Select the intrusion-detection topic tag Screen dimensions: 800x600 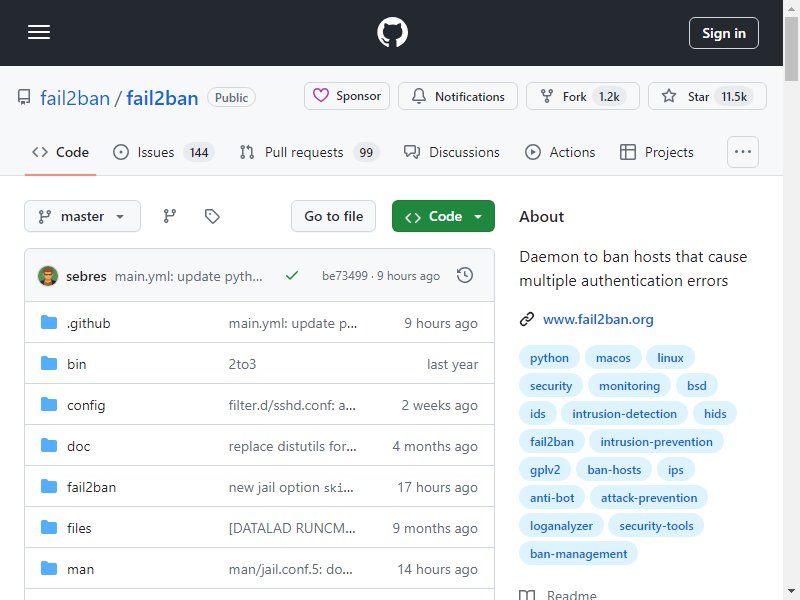point(624,414)
